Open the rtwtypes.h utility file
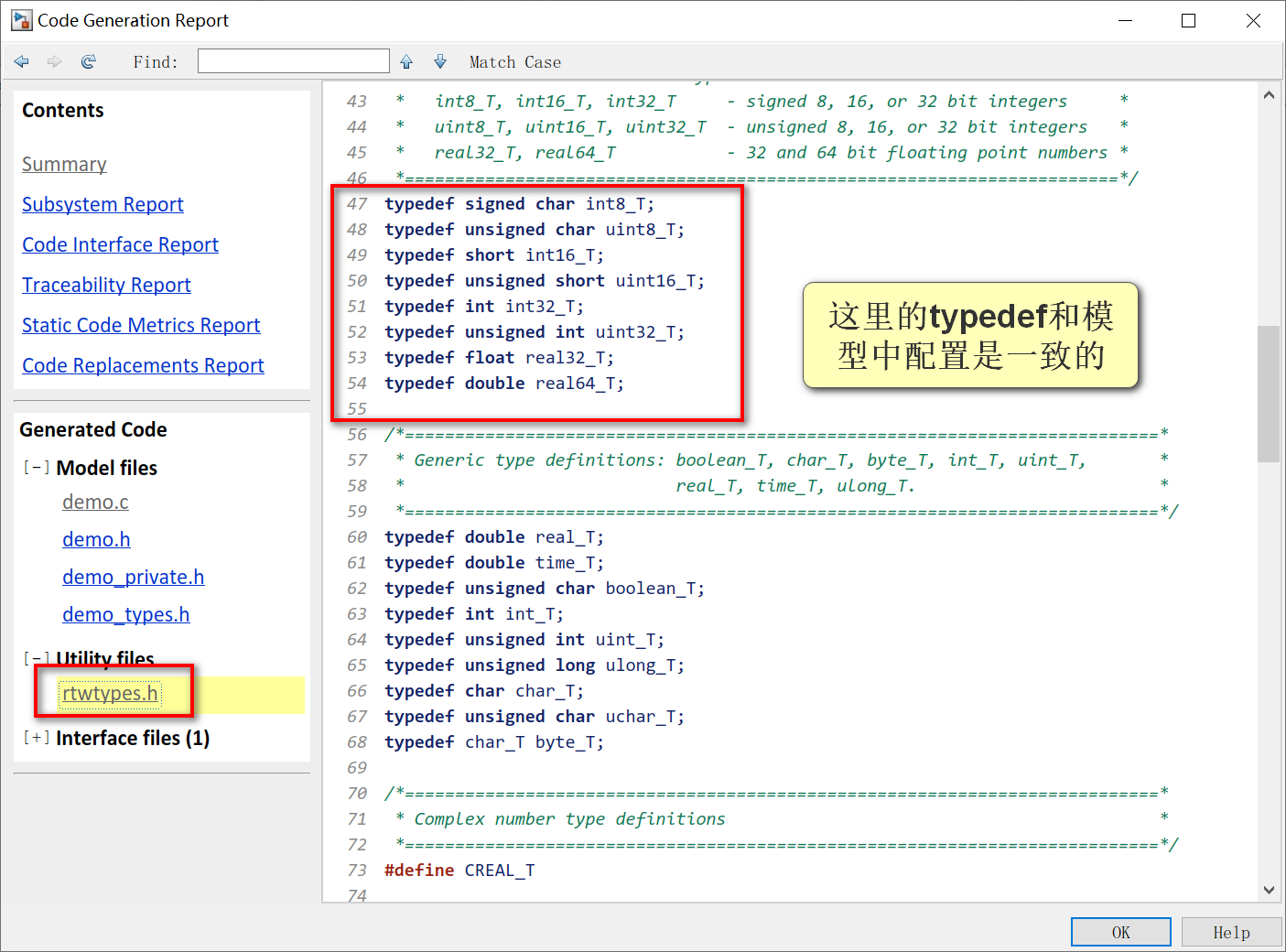Screen dimensions: 1286x952 [110, 693]
